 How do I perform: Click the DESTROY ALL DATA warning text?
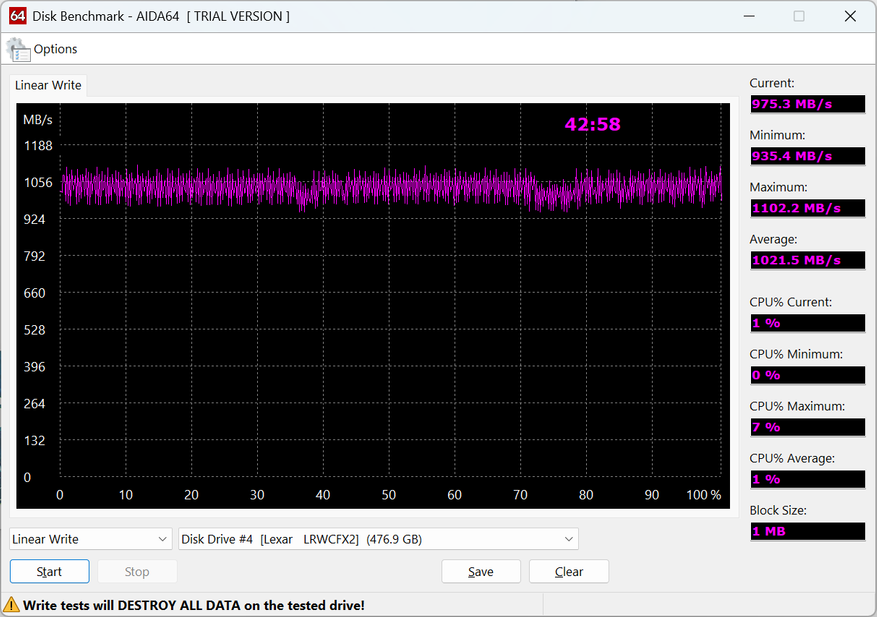[x=194, y=605]
